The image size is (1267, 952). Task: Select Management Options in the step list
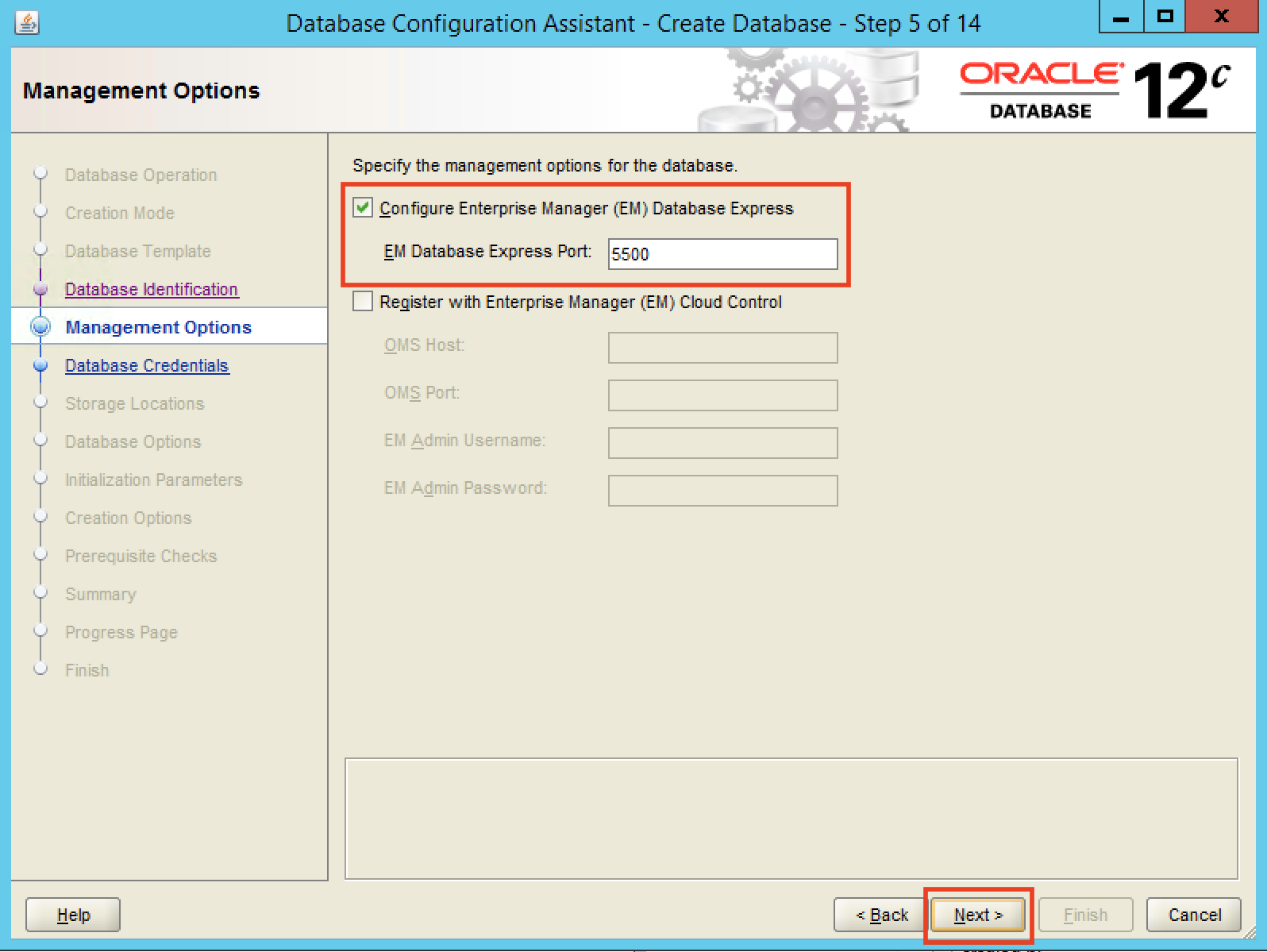[158, 327]
